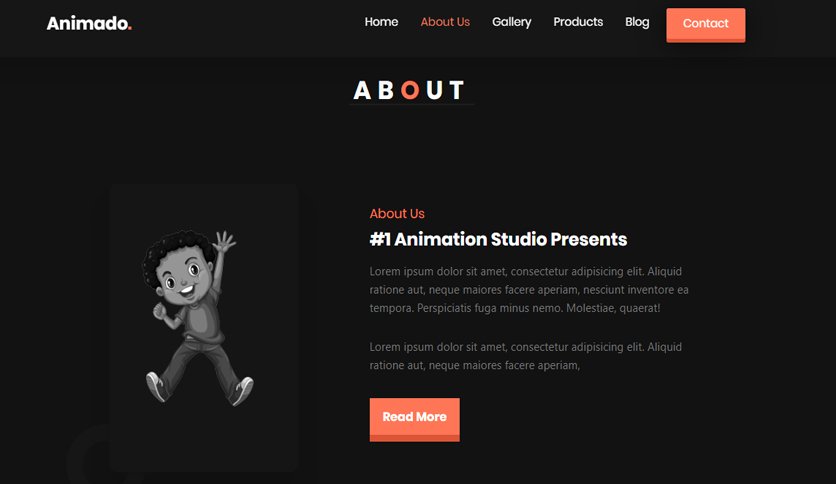Click the #1 Animation Studio Presents heading

coord(498,239)
